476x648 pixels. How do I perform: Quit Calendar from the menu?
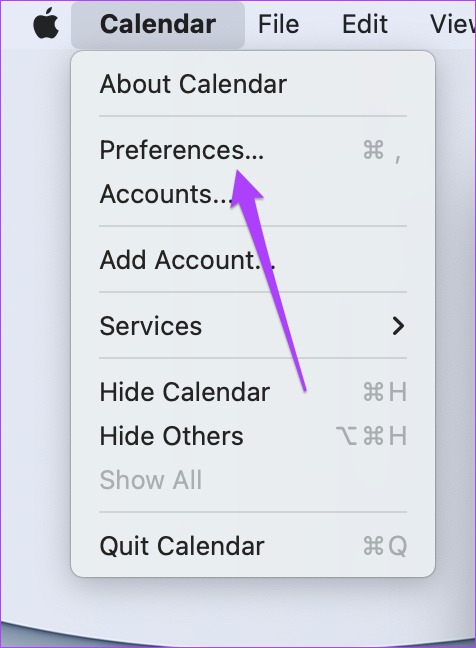[x=253, y=546]
